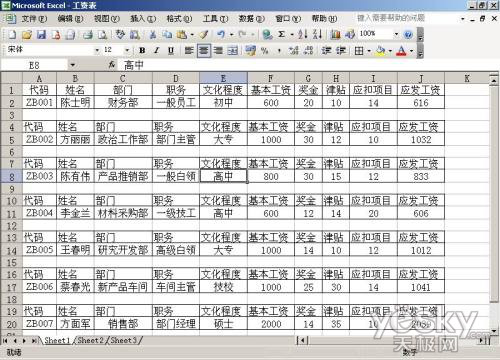This screenshot has width=500, height=360.
Task: Insert a hyperlink with the globe icon
Action: tap(267, 34)
